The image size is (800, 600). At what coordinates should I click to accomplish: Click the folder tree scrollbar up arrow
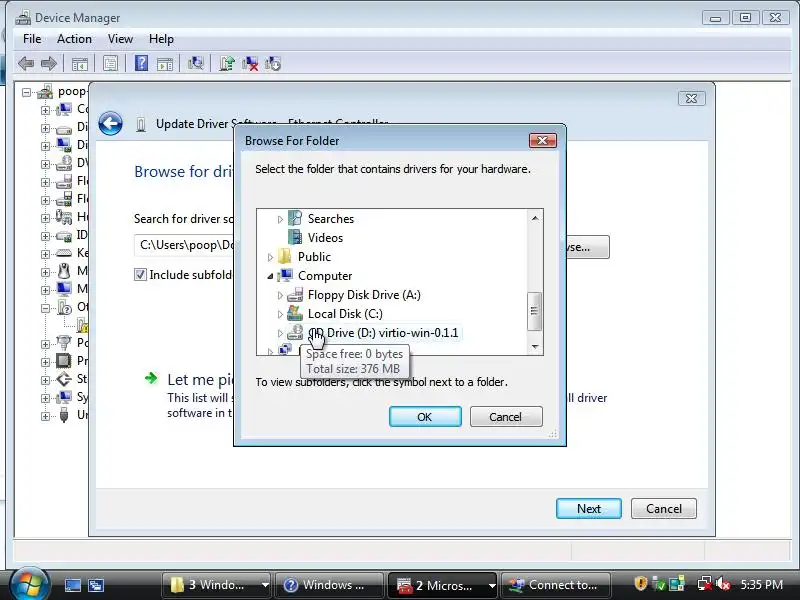point(535,218)
